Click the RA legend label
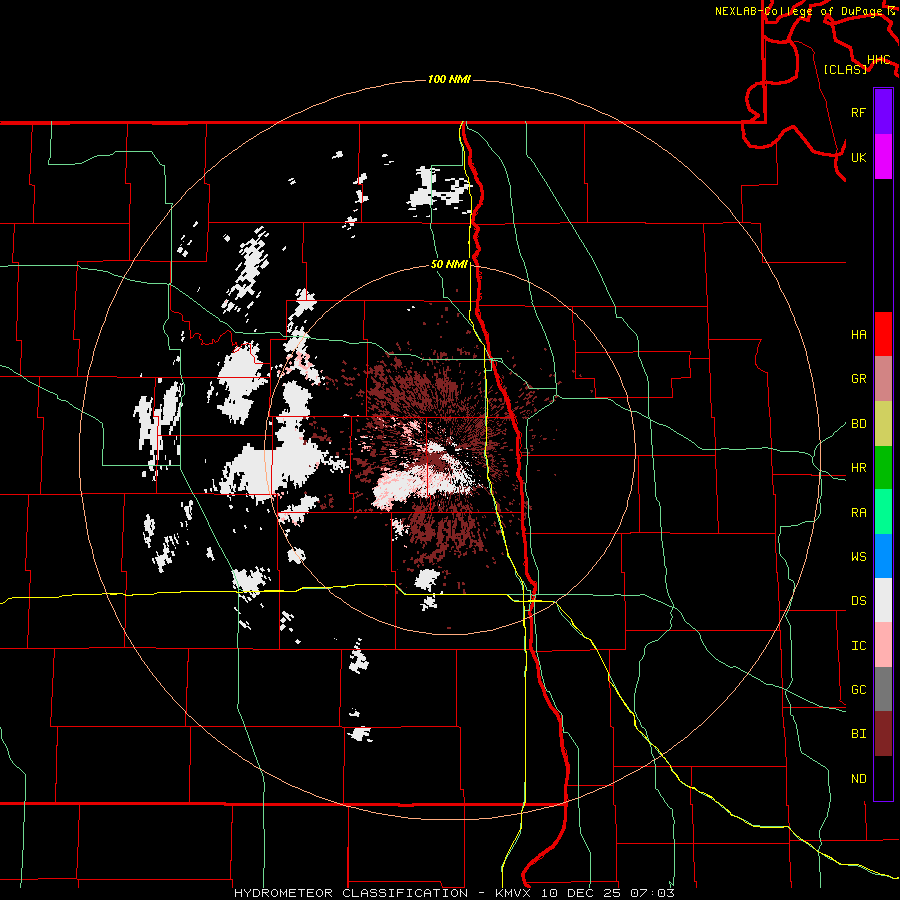Image resolution: width=900 pixels, height=900 pixels. click(858, 512)
